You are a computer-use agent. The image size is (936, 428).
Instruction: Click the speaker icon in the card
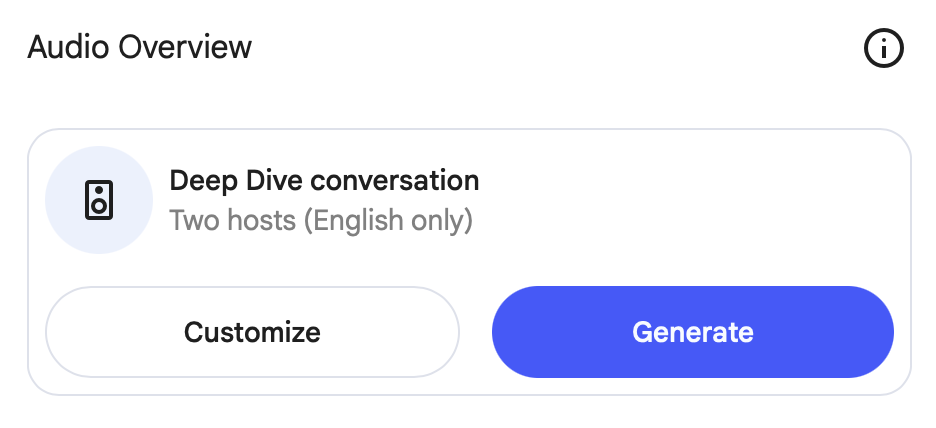[x=99, y=200]
